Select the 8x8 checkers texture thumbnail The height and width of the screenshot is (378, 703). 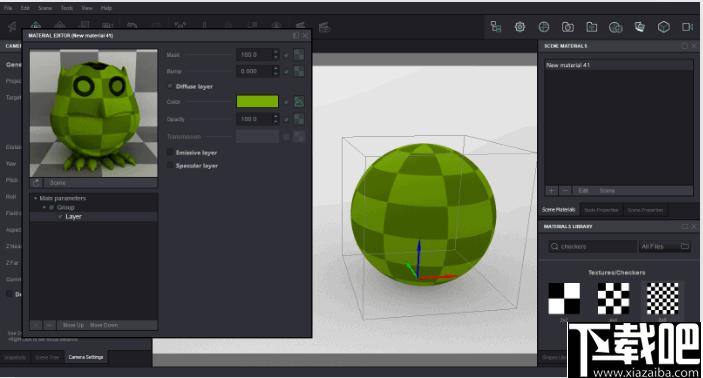coord(663,298)
